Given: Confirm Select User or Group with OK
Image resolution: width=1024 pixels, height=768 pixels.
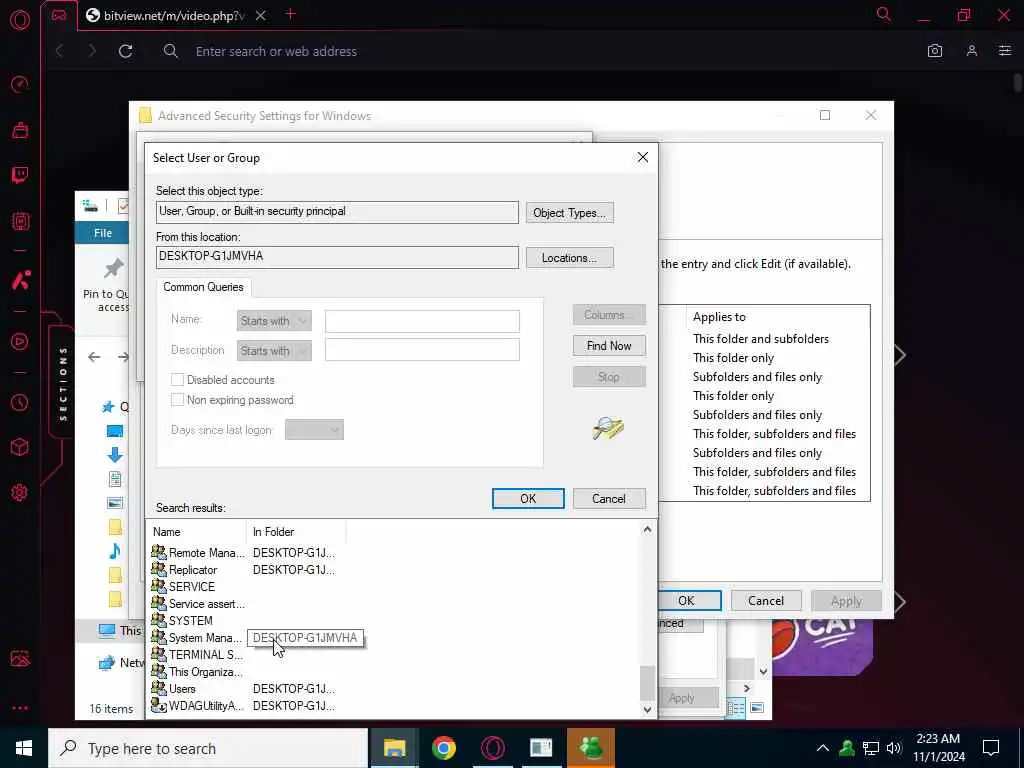Looking at the screenshot, I should tap(528, 498).
